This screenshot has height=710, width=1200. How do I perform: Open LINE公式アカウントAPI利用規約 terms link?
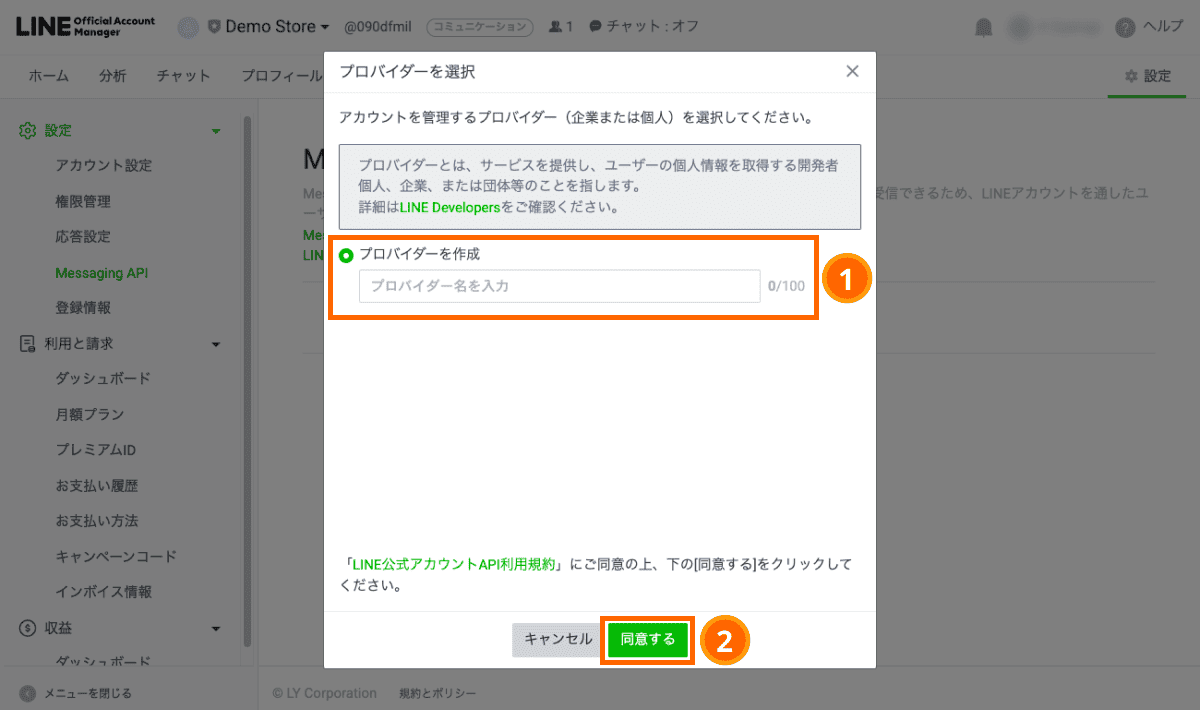[x=455, y=564]
